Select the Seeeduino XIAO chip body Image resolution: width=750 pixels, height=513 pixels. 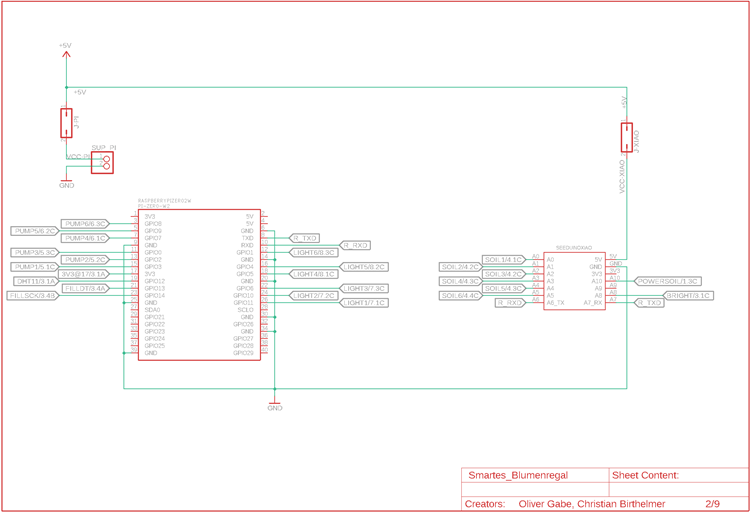pos(574,281)
